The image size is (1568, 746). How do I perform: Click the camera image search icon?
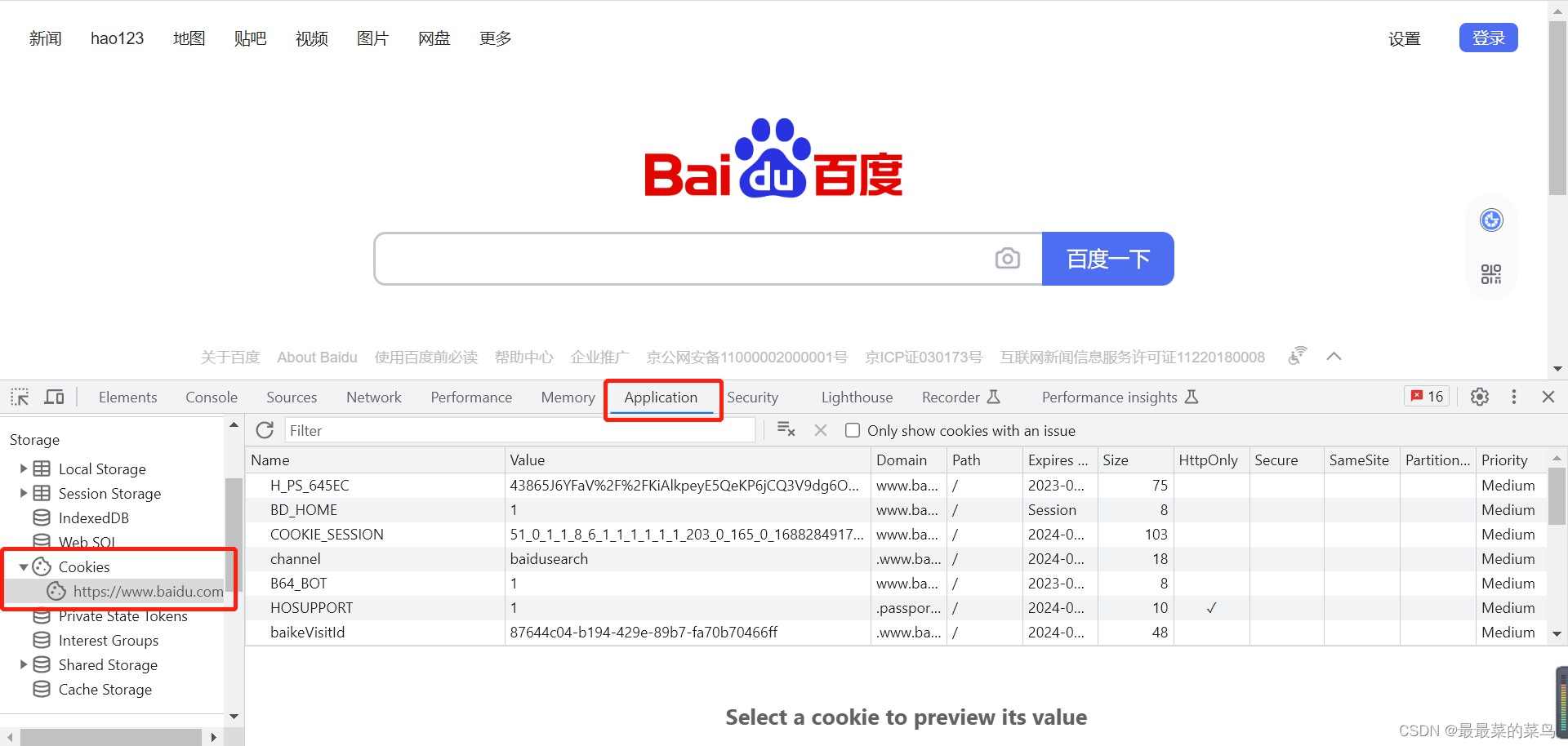click(x=1008, y=259)
